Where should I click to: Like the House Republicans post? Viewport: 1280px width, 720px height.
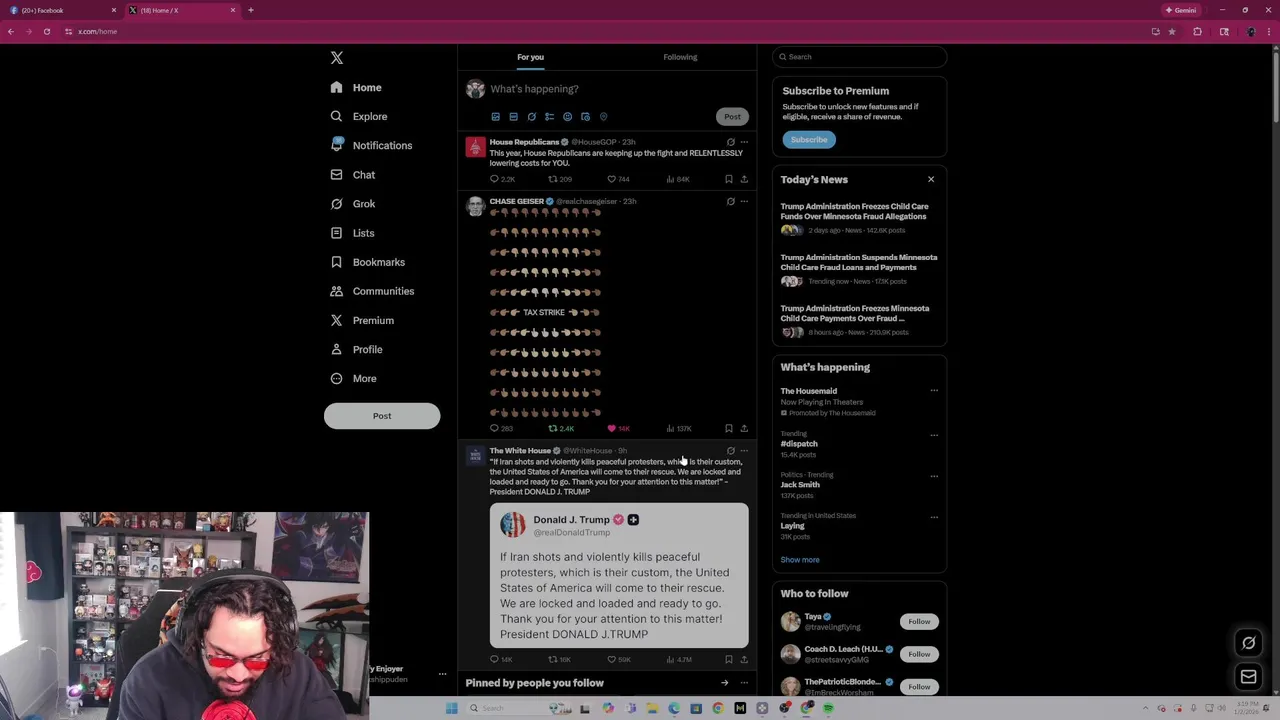(x=618, y=179)
